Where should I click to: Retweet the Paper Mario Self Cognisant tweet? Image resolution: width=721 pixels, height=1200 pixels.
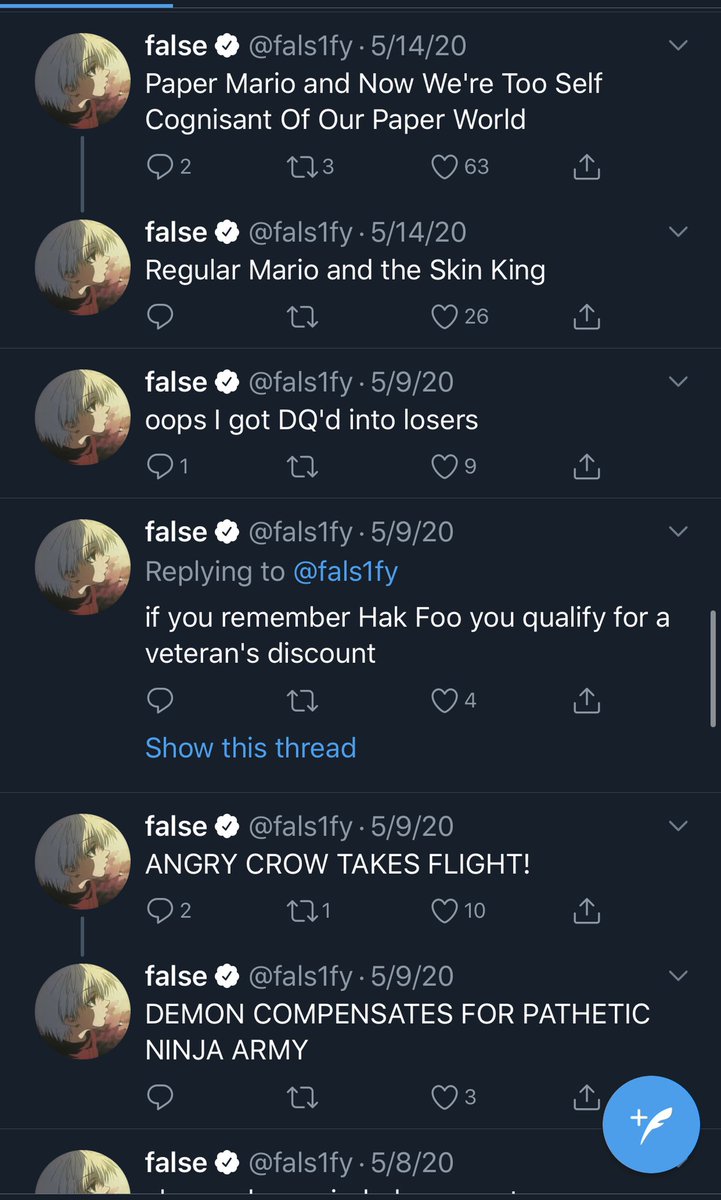301,167
